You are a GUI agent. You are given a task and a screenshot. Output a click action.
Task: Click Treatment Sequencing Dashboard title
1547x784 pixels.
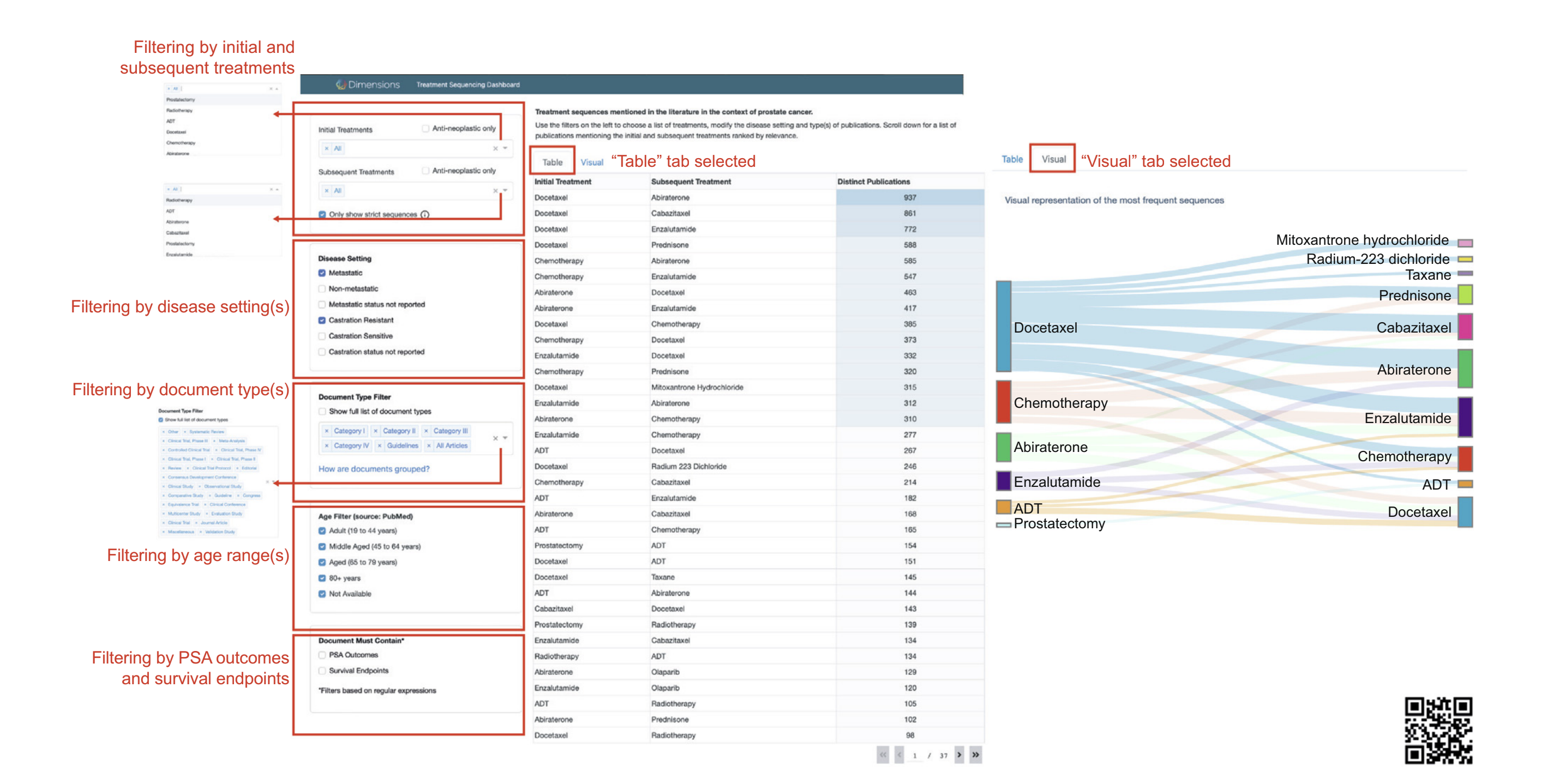(469, 85)
